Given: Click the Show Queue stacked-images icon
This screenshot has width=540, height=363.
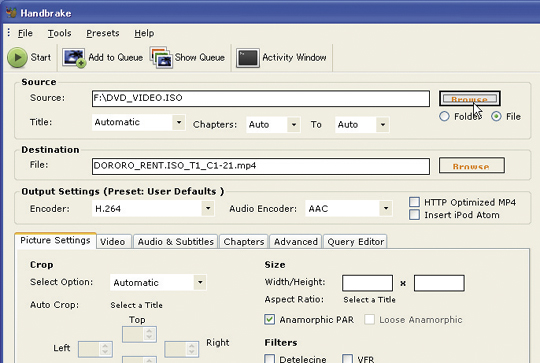Looking at the screenshot, I should 161,58.
